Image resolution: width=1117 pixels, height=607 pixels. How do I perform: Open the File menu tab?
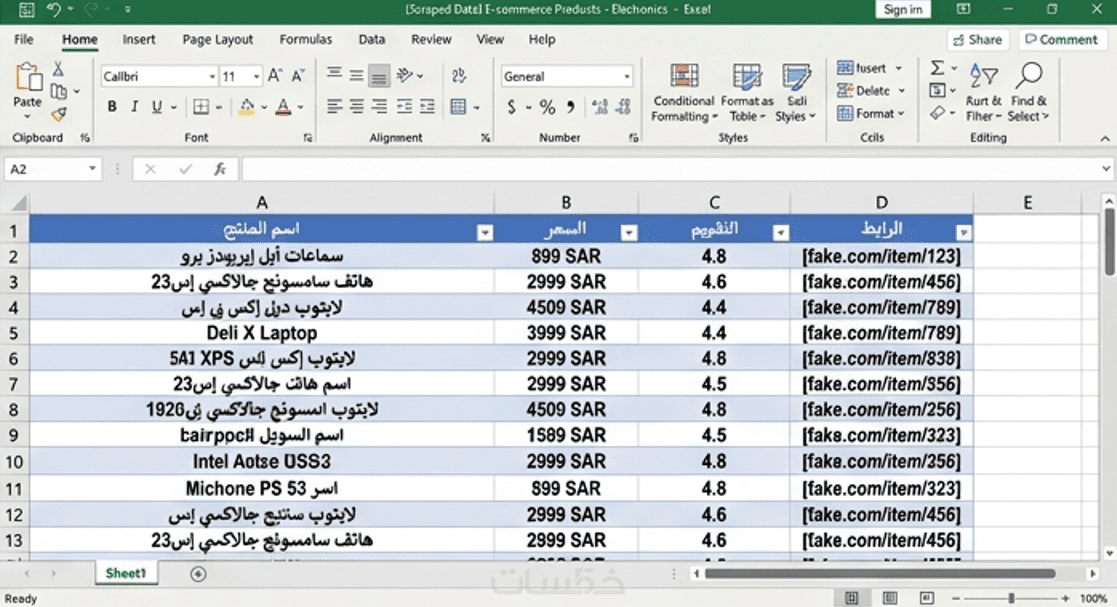point(24,39)
